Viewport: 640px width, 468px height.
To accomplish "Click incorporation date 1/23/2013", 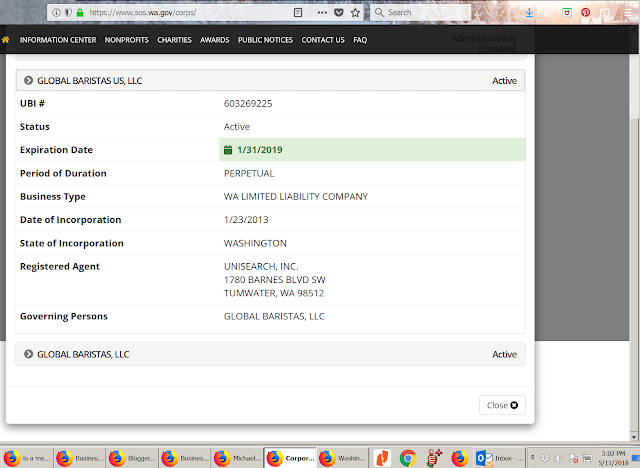I will click(246, 220).
